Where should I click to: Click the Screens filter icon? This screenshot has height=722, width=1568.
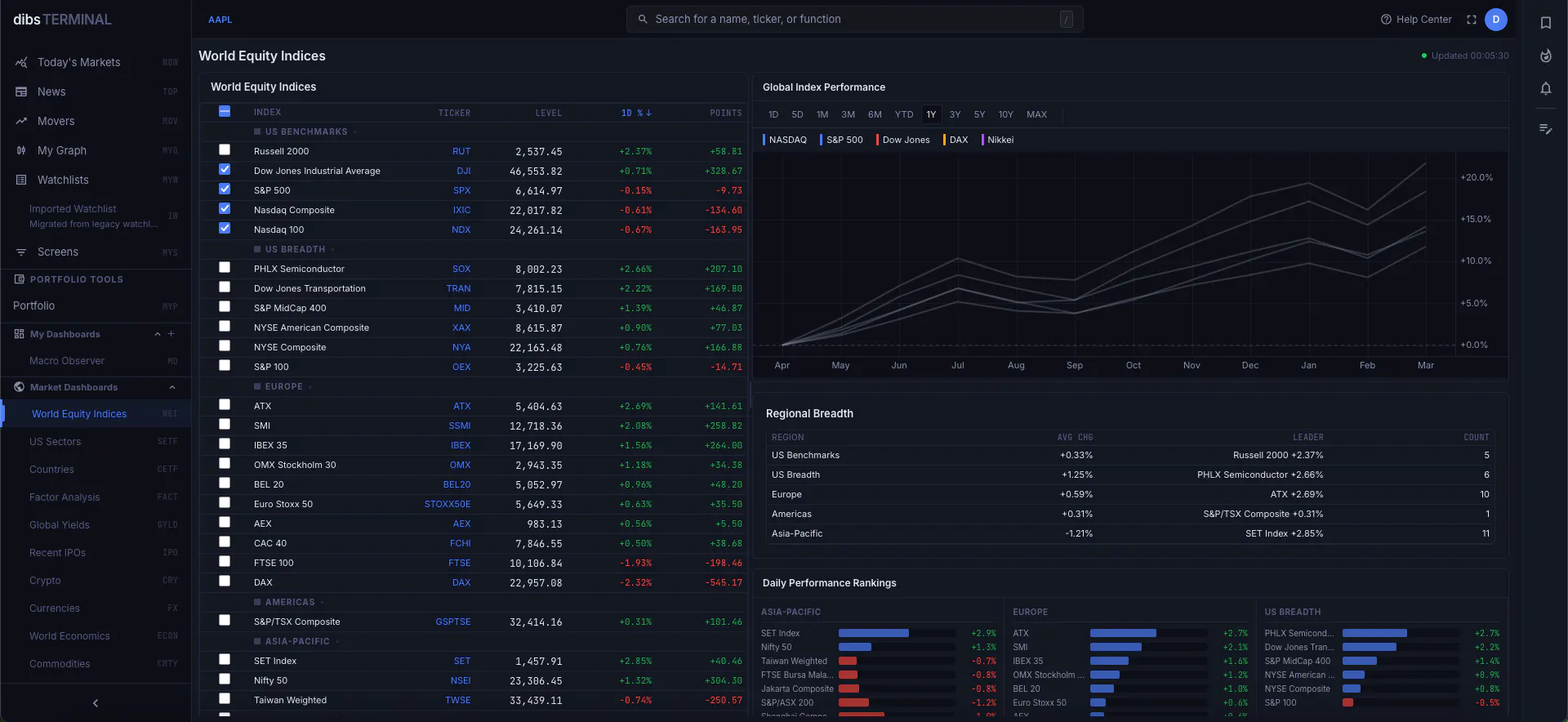click(x=21, y=252)
